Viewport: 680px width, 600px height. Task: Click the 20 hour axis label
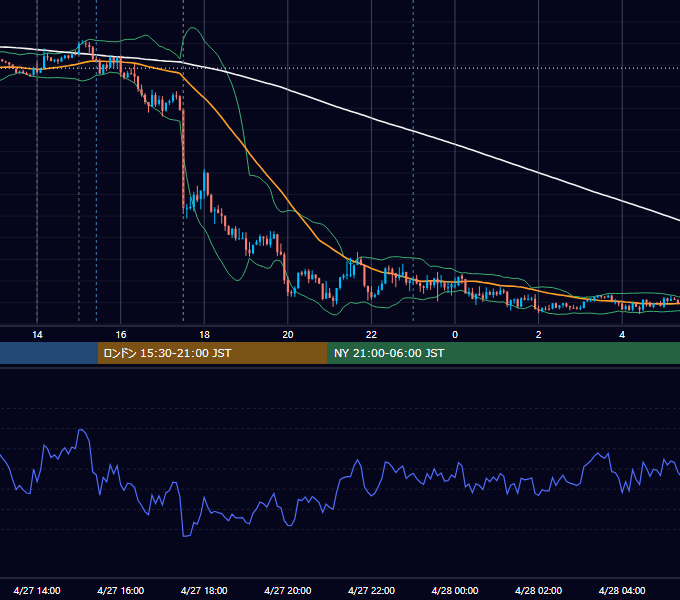288,335
